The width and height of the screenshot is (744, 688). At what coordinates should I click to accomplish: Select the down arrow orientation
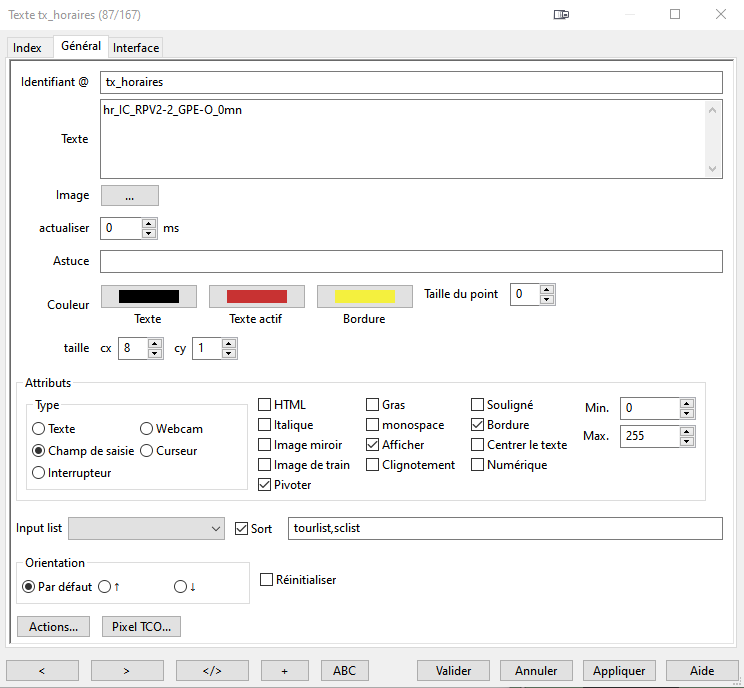[181, 587]
